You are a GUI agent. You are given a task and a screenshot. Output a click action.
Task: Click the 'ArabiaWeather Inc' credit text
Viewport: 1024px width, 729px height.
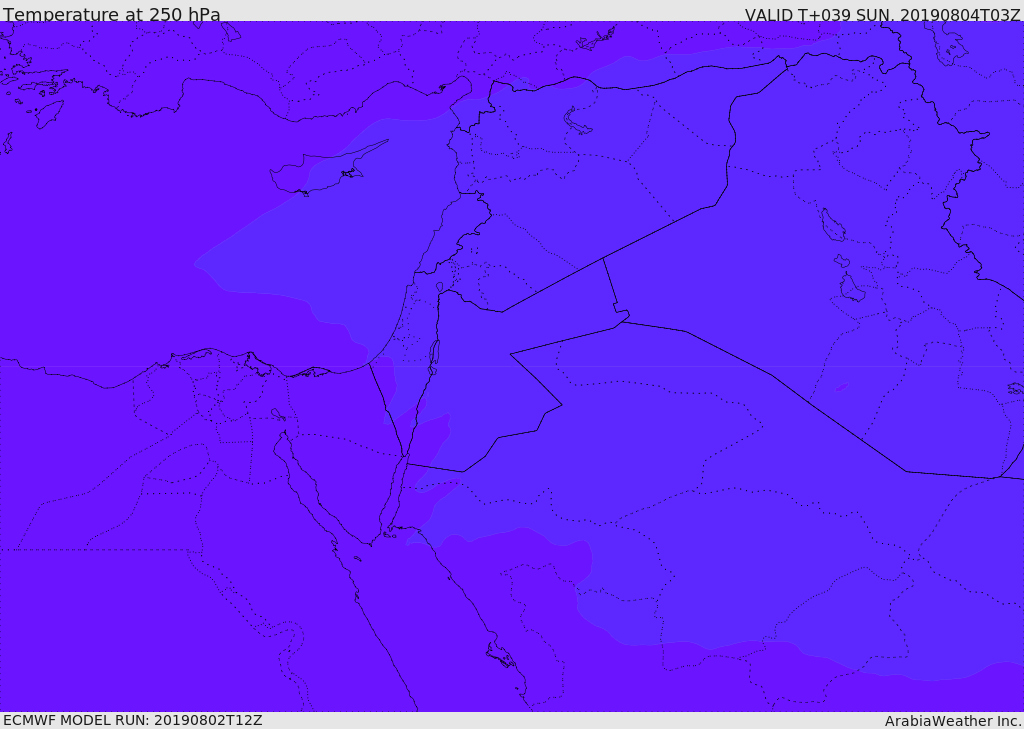point(953,721)
